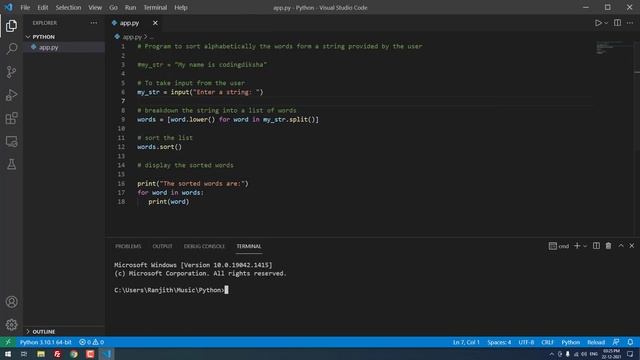
Task: Open Chrome from the taskbar
Action: tap(74, 354)
